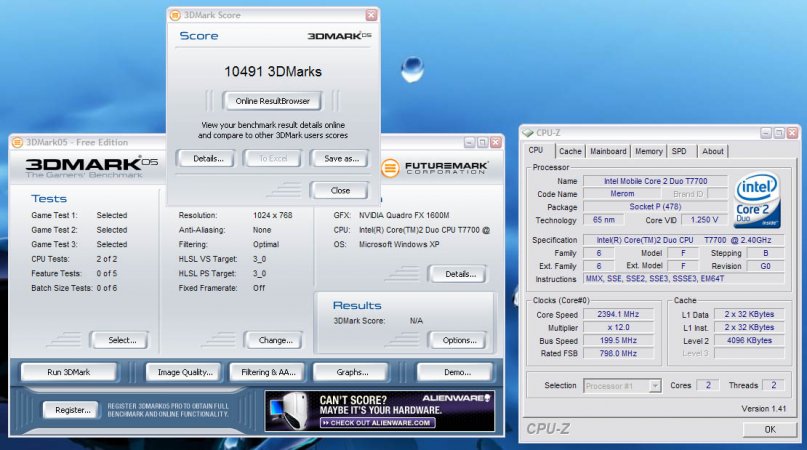
Task: Switch to SPD tab in CPU-Z
Action: pyautogui.click(x=679, y=151)
